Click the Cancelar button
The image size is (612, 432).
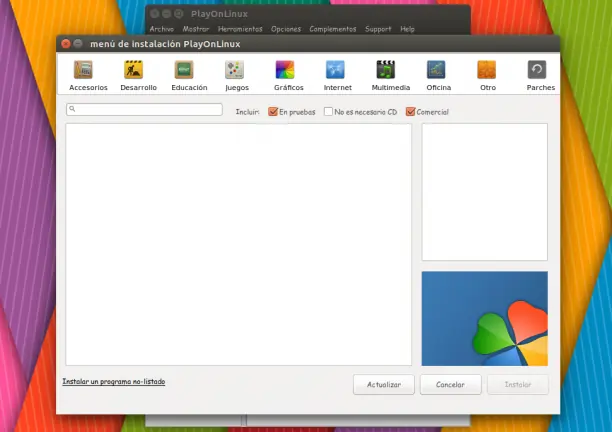(x=450, y=385)
